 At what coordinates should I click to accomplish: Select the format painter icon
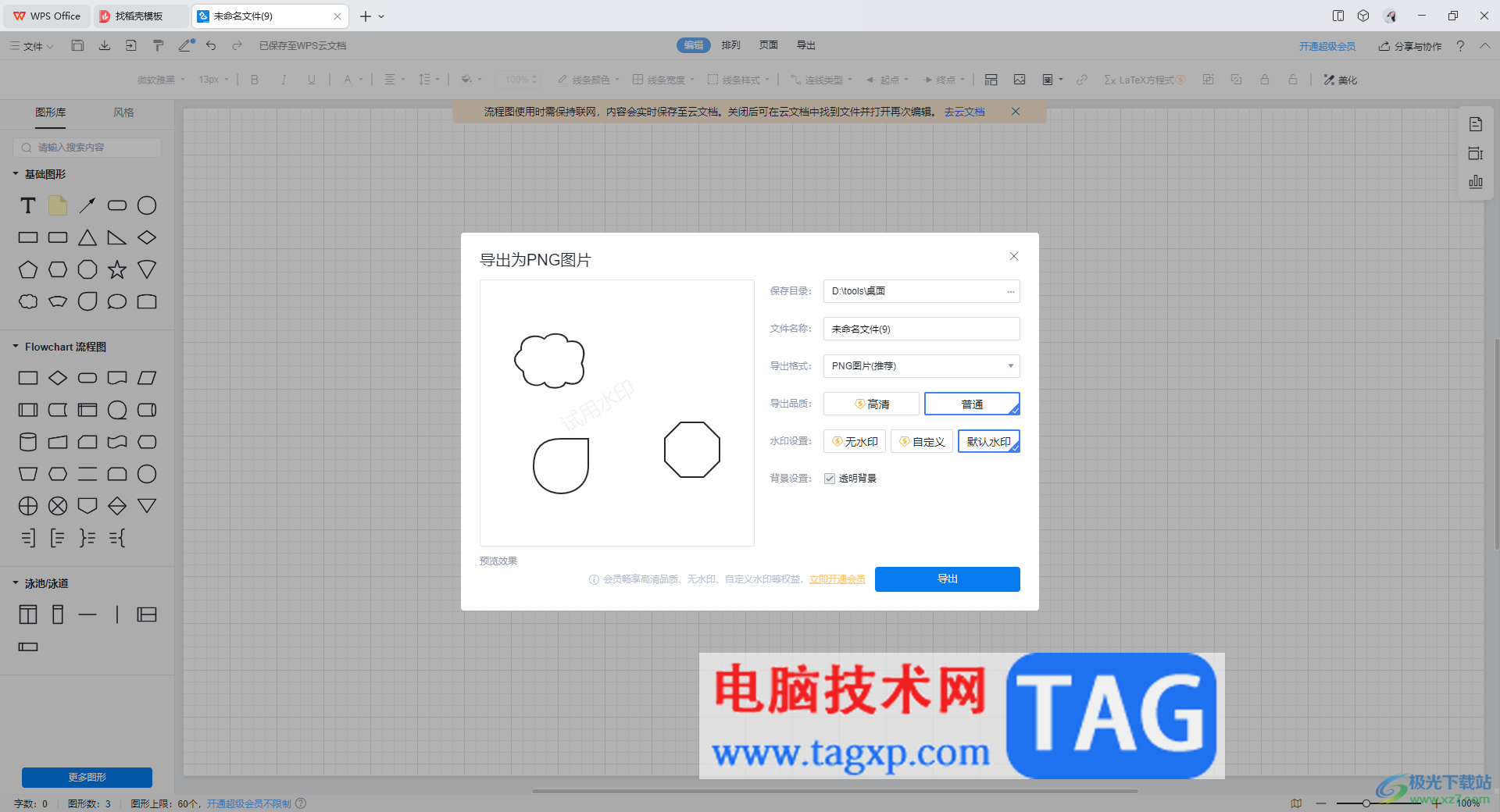[158, 45]
